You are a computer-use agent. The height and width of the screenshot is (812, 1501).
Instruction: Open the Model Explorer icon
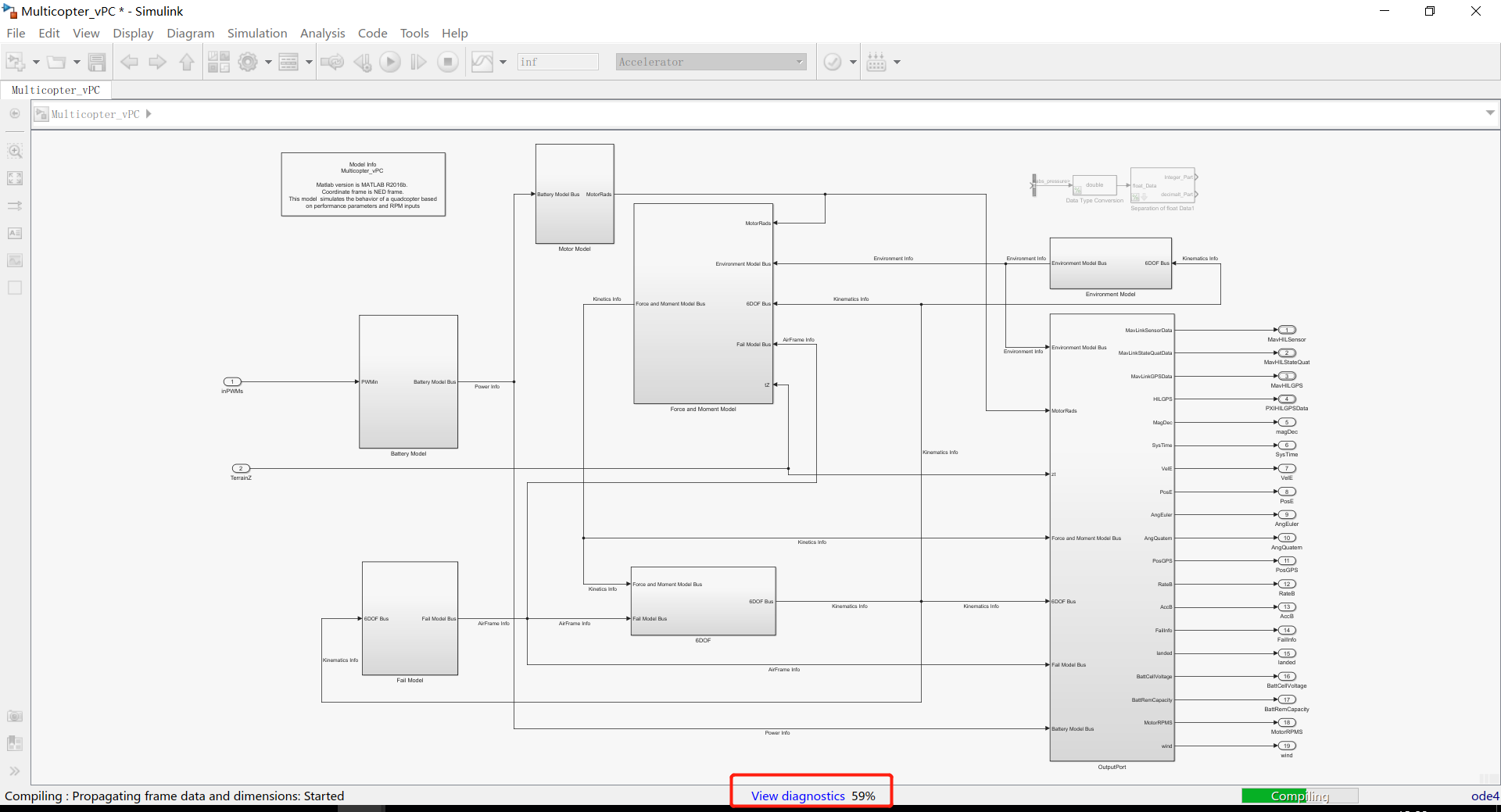pyautogui.click(x=288, y=62)
